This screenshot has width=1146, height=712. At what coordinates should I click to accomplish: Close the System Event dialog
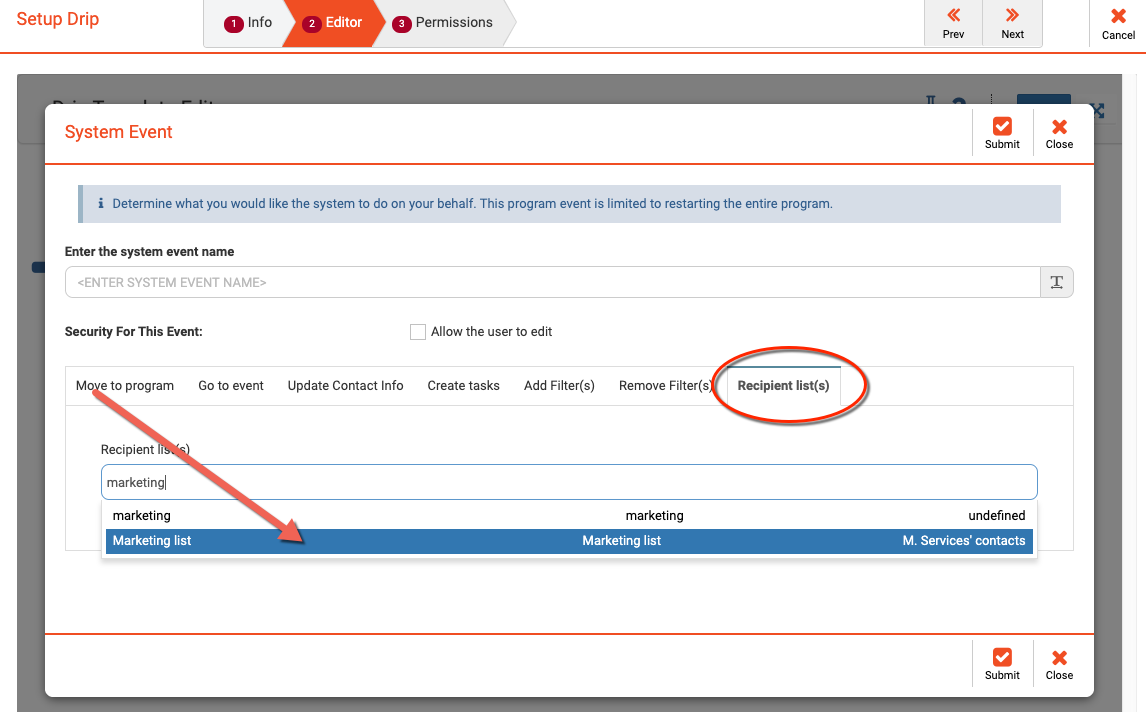pos(1058,132)
